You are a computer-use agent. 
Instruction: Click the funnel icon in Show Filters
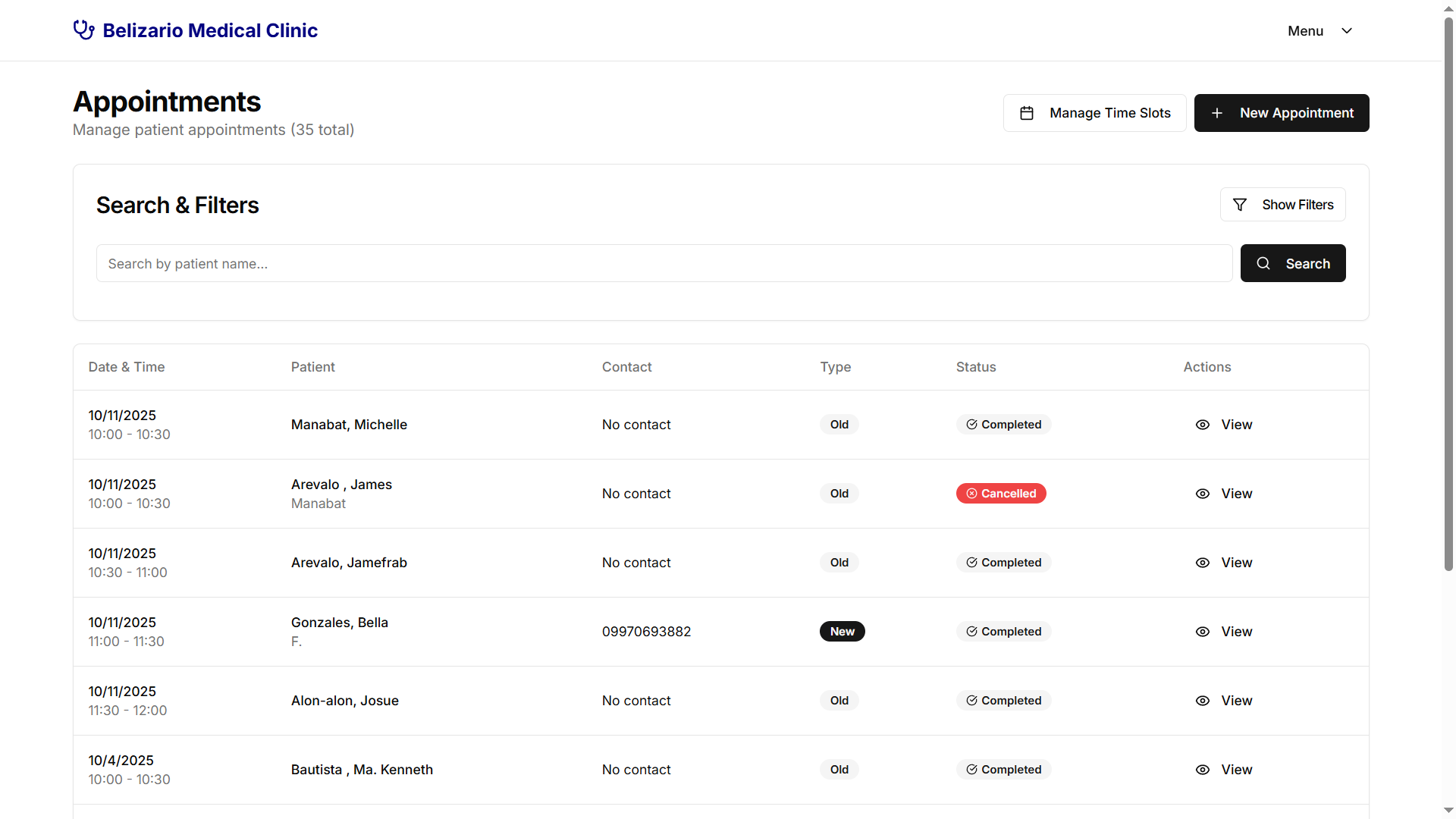tap(1240, 205)
